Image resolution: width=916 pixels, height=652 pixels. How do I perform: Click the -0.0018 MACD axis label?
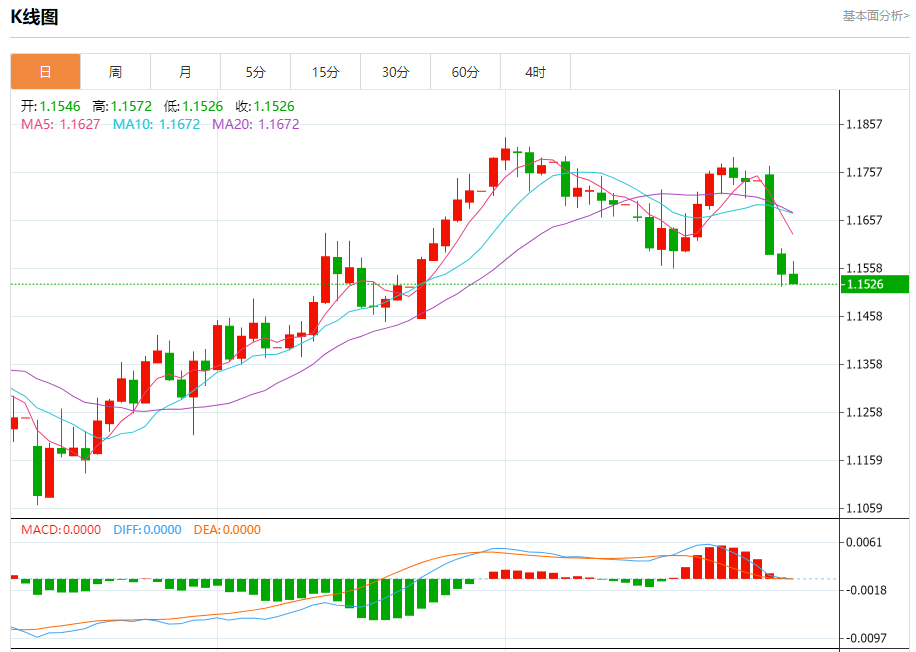tap(866, 590)
